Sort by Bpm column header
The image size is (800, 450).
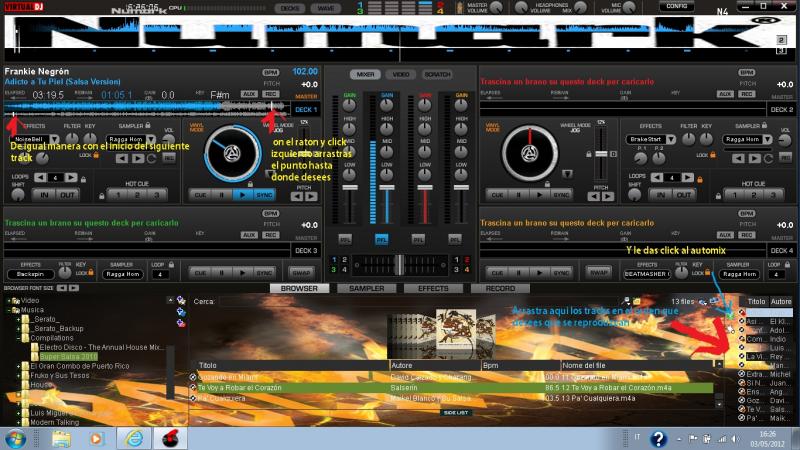click(x=520, y=365)
